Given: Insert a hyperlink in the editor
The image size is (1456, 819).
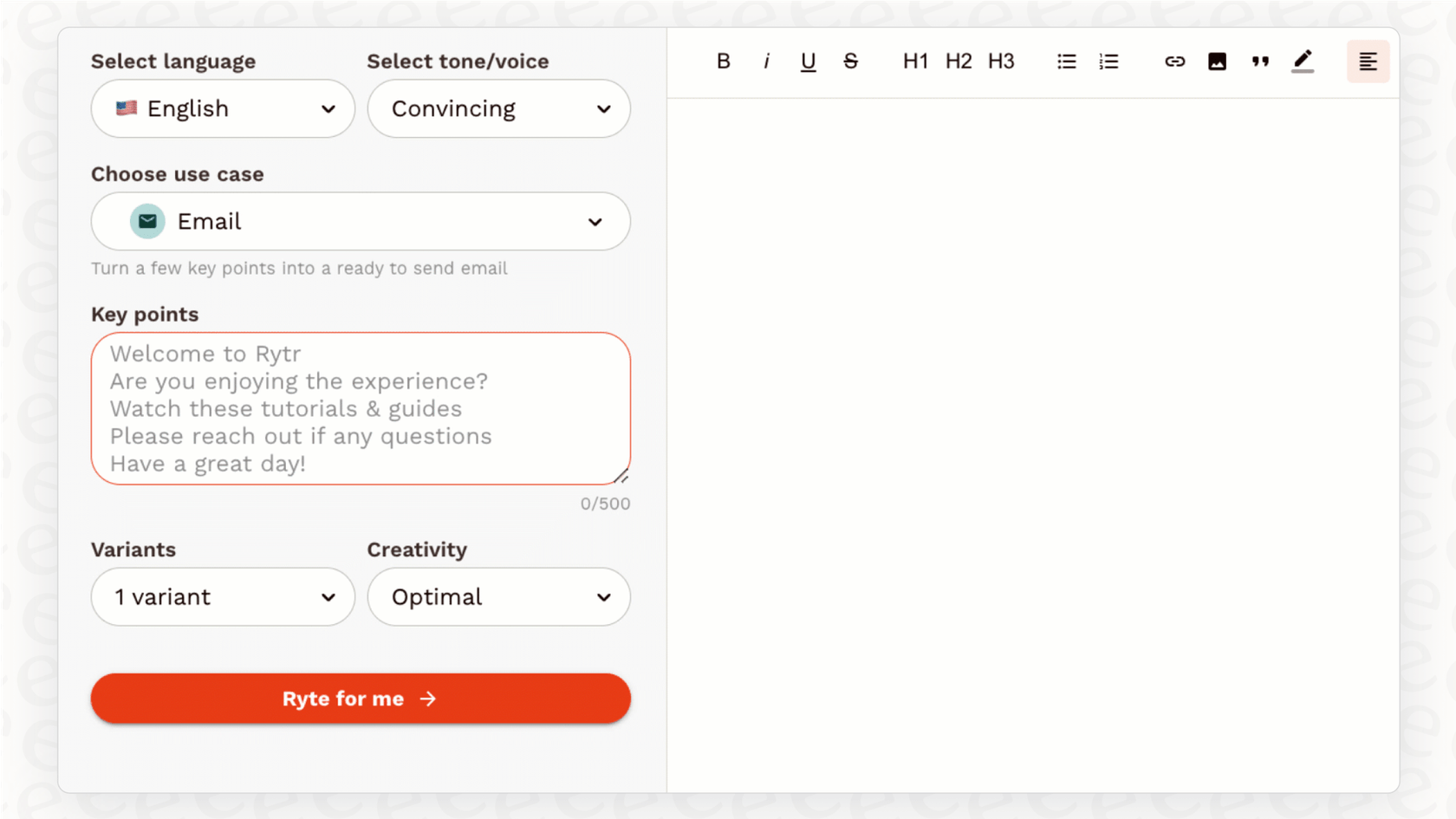Looking at the screenshot, I should [1174, 61].
